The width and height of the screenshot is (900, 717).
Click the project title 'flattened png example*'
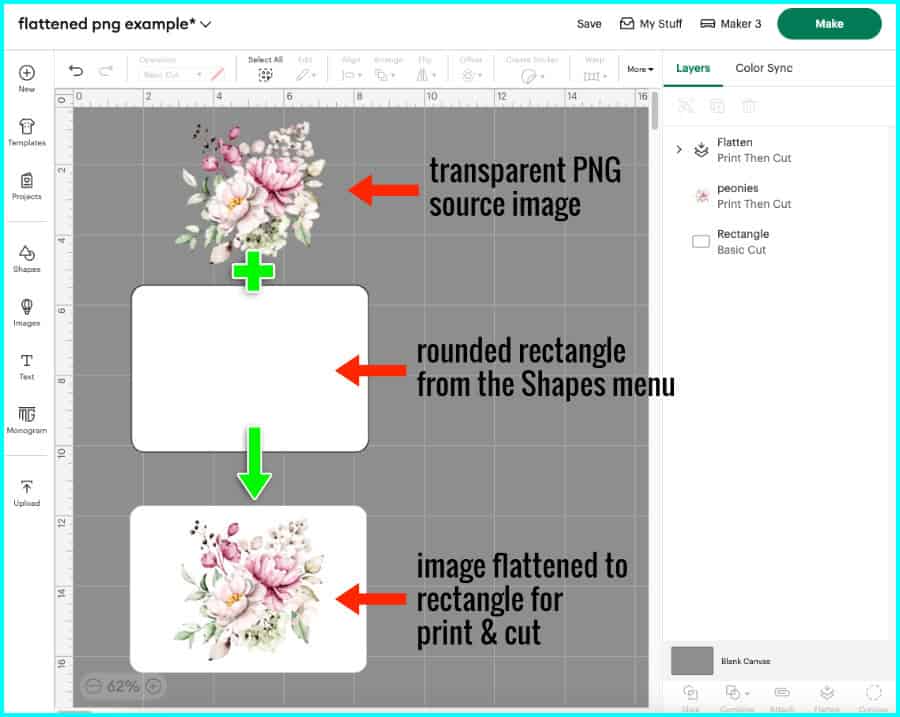coord(107,24)
